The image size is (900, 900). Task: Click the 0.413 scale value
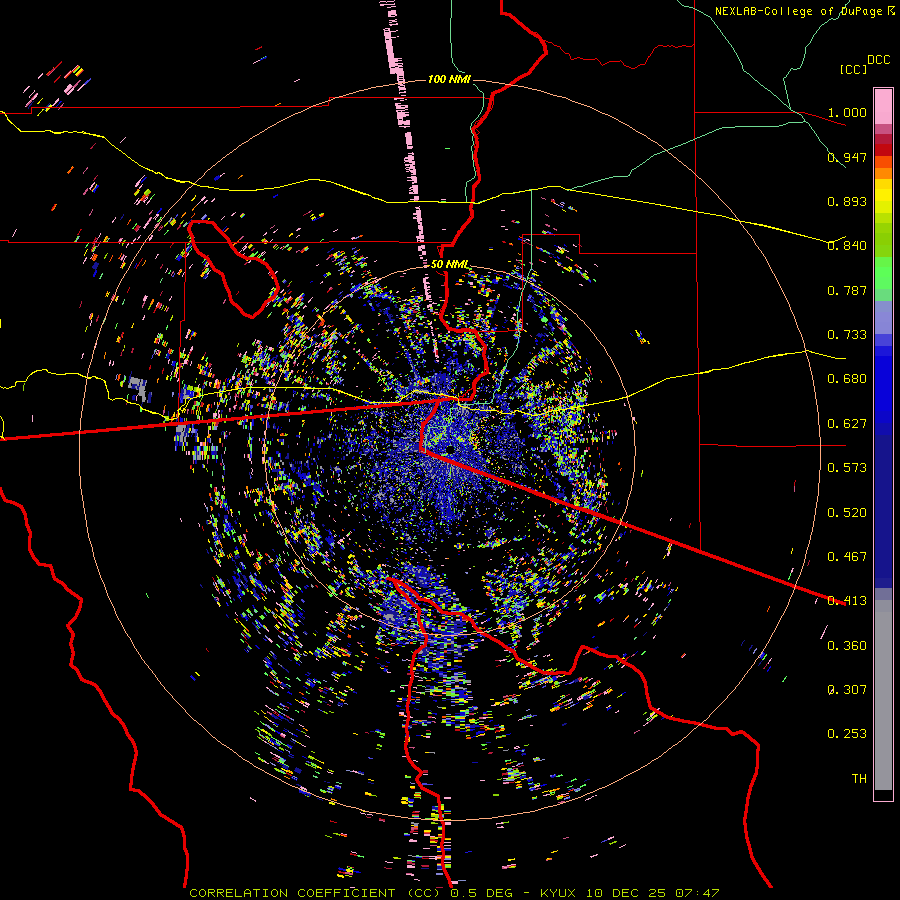click(847, 601)
